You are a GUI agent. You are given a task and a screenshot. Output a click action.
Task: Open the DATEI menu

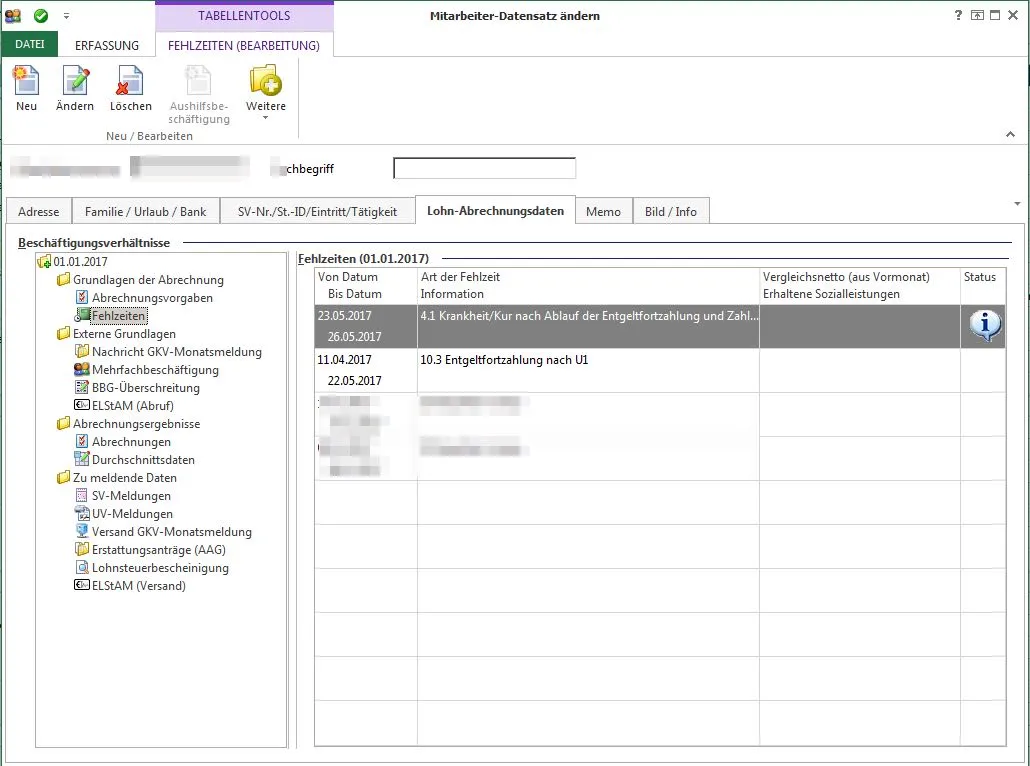point(30,45)
